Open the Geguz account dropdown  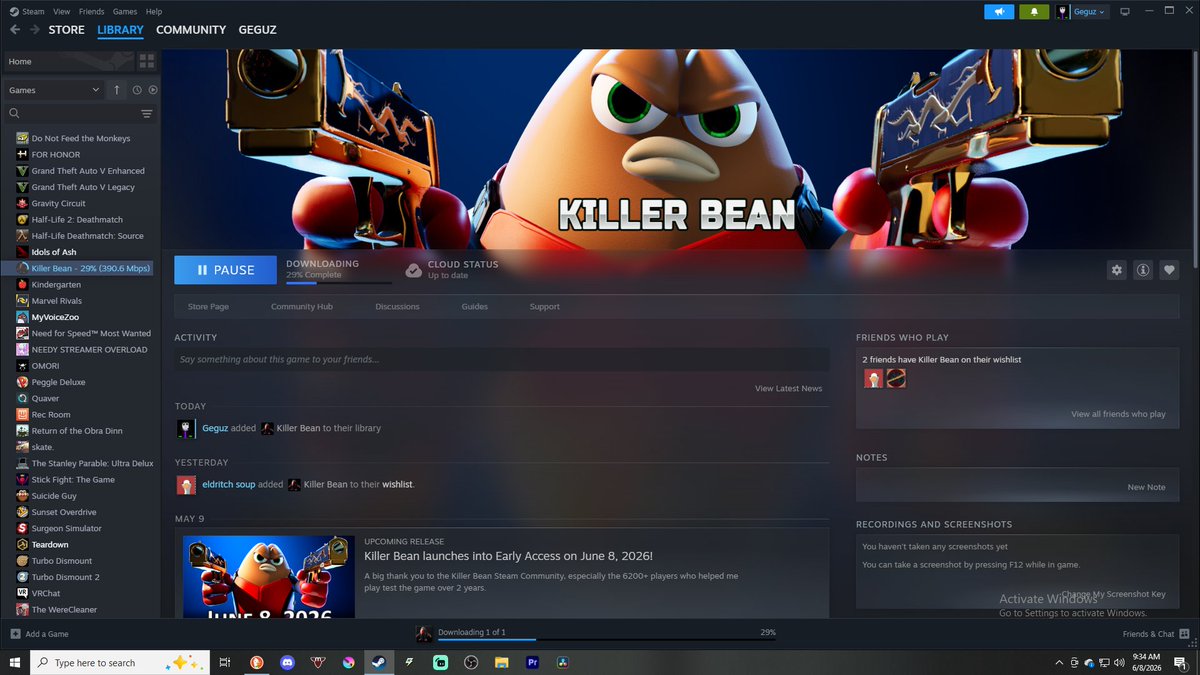click(x=1081, y=12)
